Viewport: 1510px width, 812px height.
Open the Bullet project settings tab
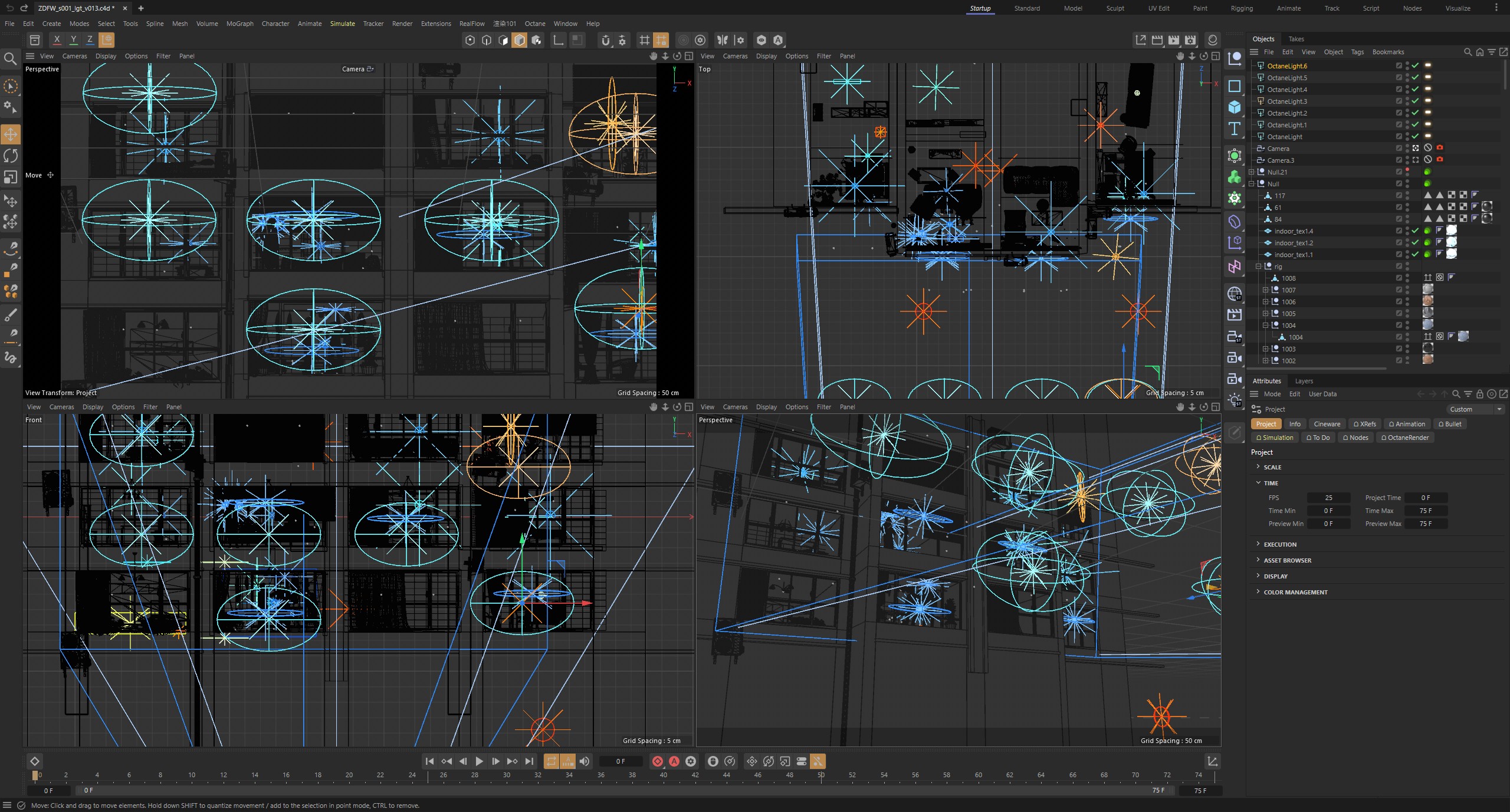tap(1450, 424)
